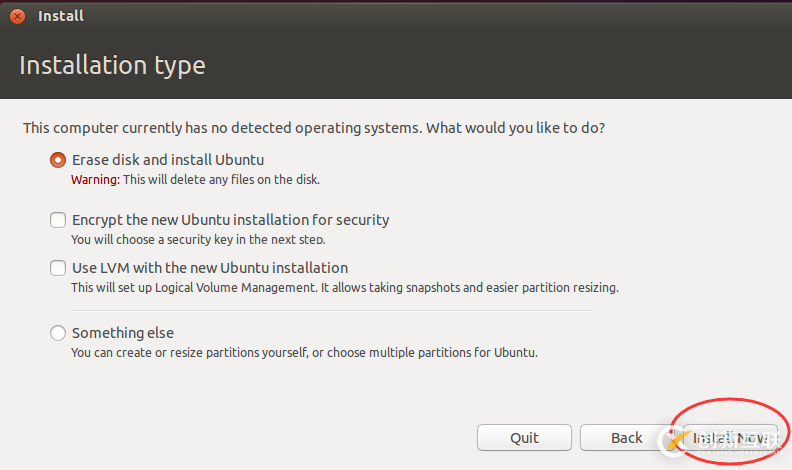Click 'You will choose a security key' text
Viewport: 792px width, 470px height.
pos(198,239)
